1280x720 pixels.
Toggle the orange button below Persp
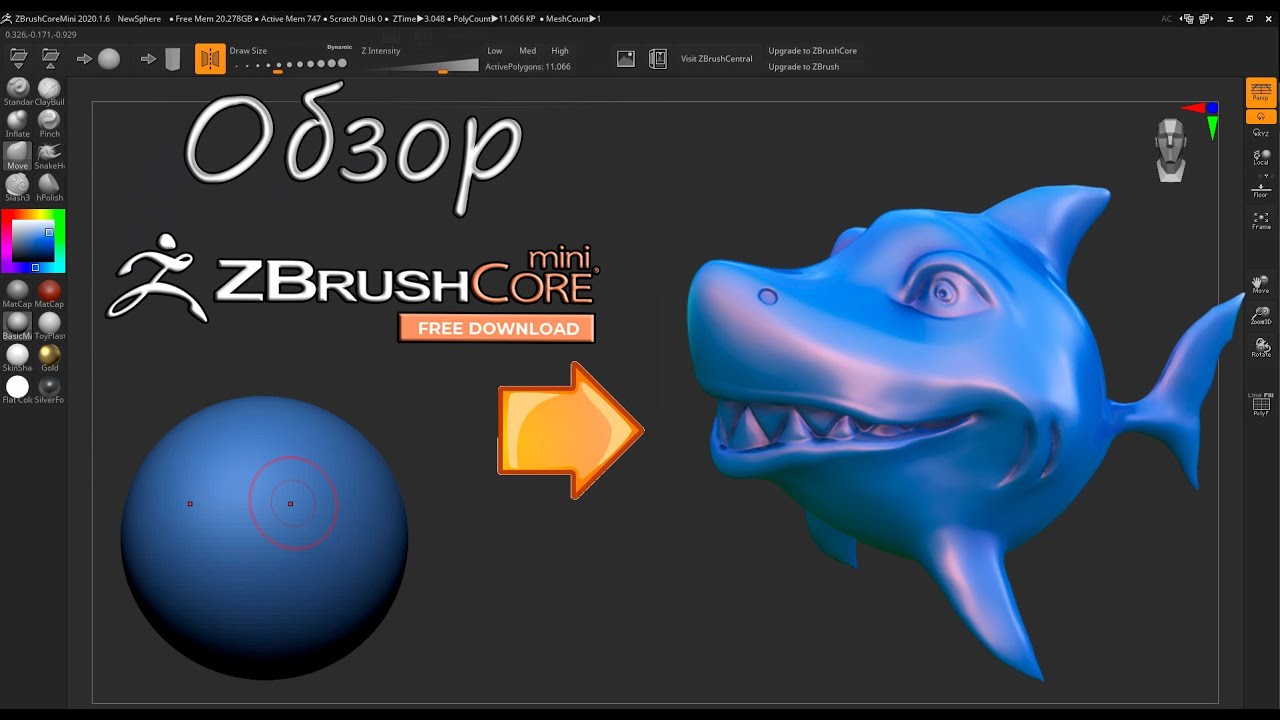point(1260,116)
